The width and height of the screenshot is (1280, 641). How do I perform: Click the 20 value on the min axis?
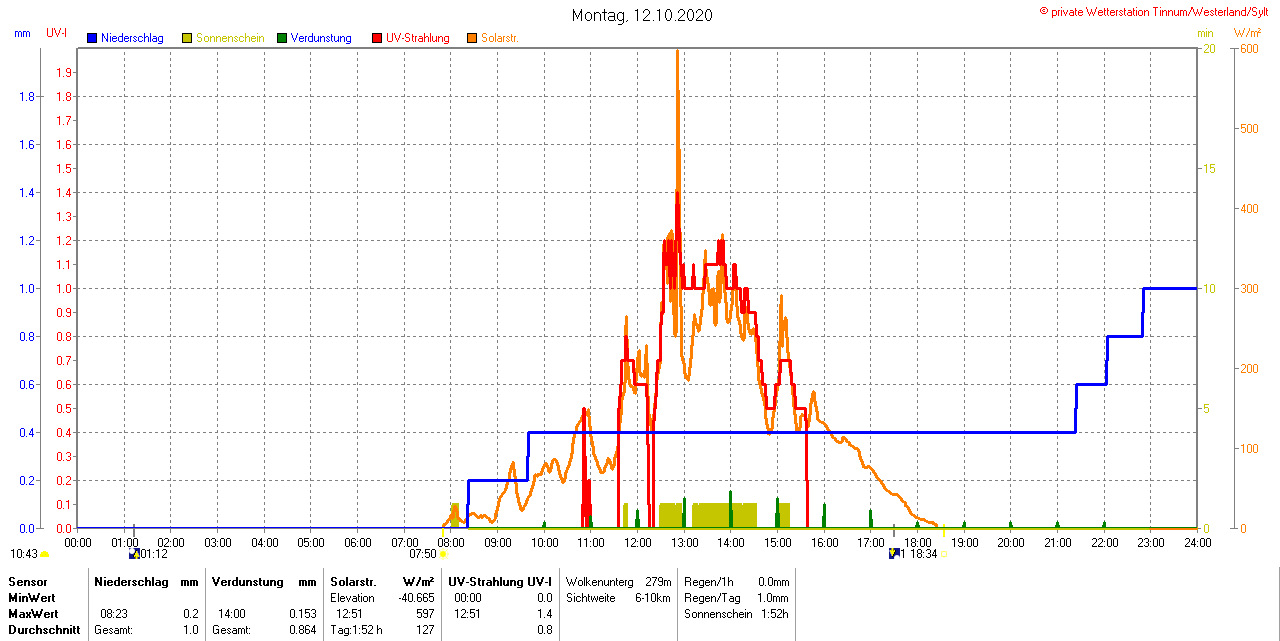1209,48
